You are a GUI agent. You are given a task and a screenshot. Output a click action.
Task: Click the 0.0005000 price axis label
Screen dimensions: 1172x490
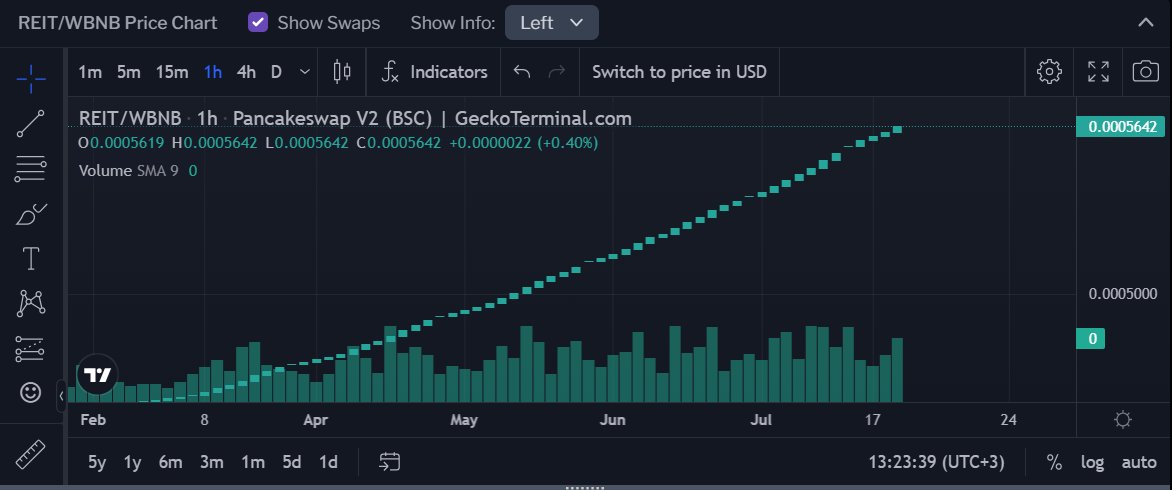[1123, 294]
